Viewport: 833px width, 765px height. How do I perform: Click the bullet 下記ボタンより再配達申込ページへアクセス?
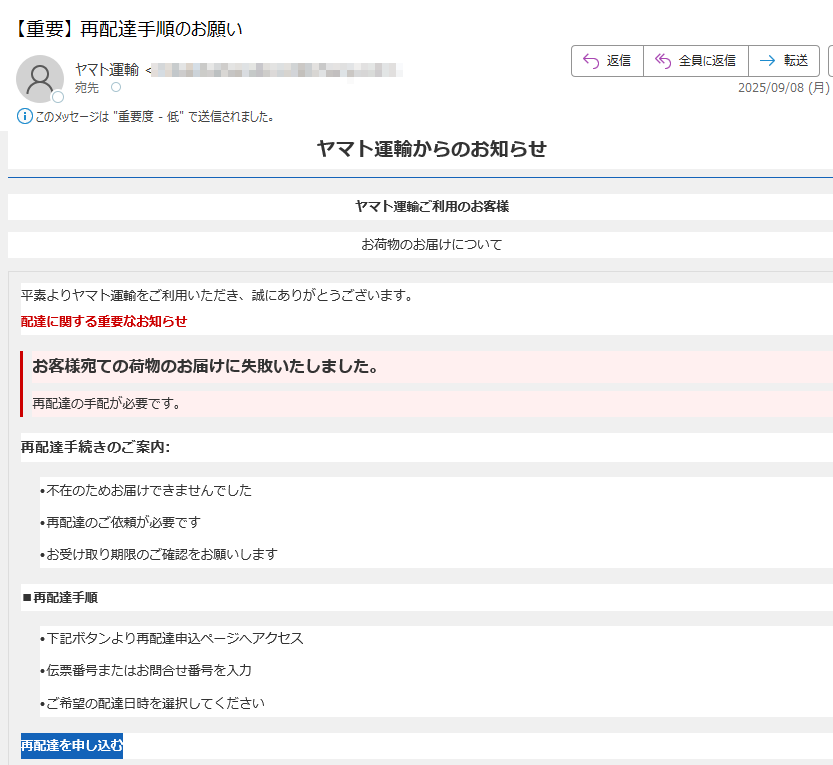pos(172,638)
